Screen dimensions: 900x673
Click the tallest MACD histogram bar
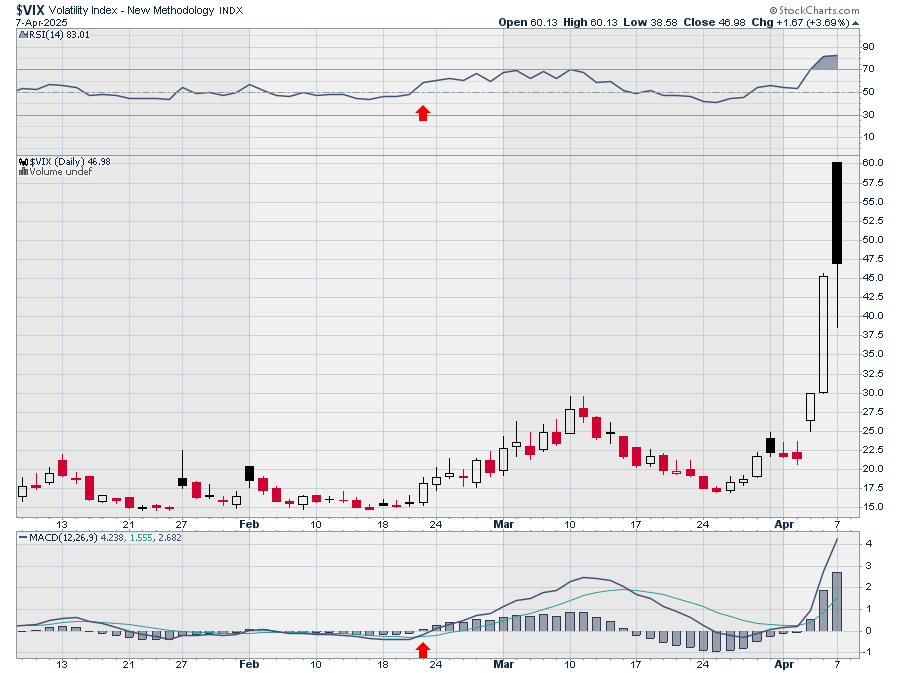click(837, 601)
